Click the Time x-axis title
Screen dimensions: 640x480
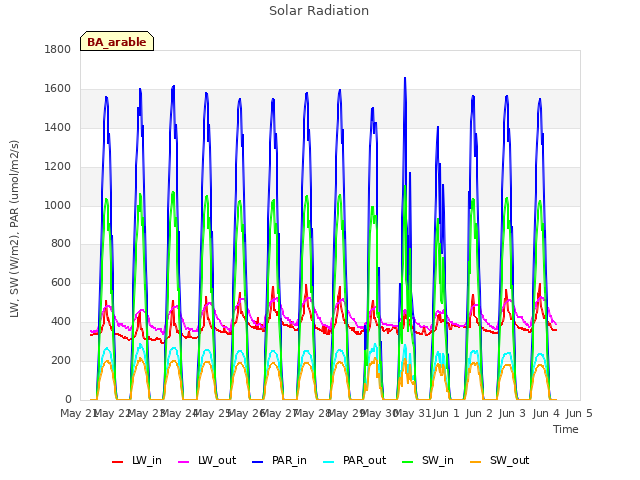[x=566, y=429]
